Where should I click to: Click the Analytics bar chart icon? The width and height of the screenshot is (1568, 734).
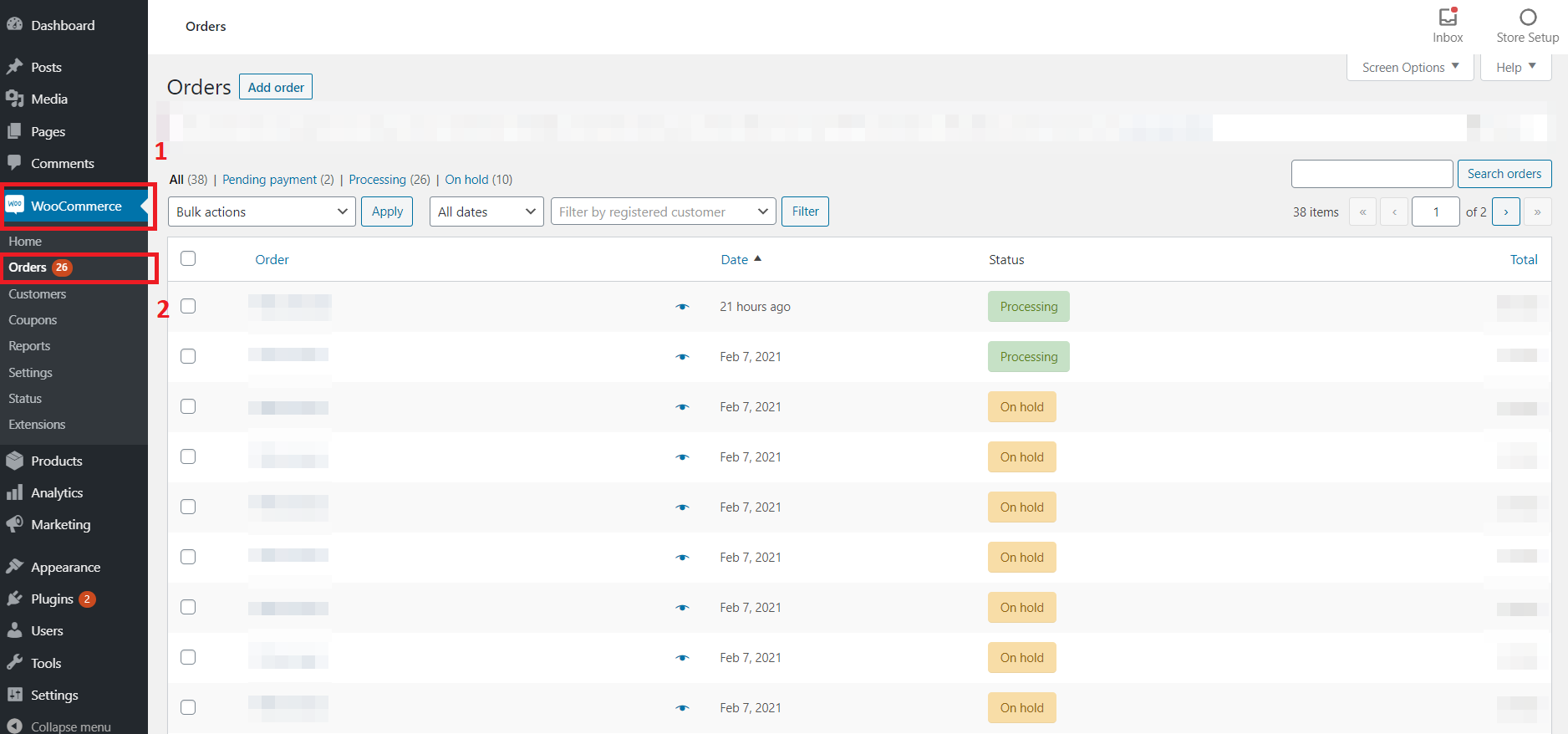[x=14, y=492]
